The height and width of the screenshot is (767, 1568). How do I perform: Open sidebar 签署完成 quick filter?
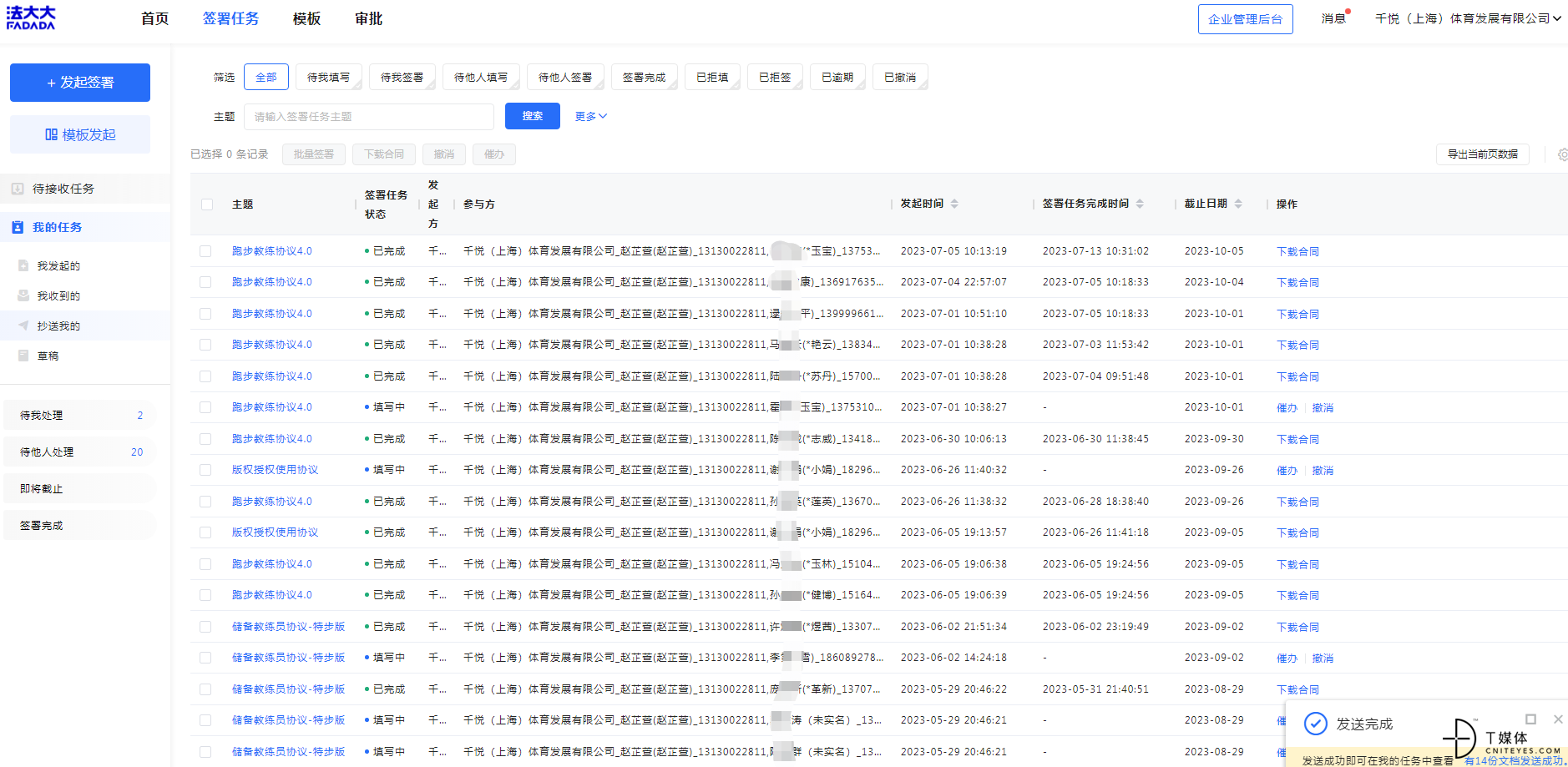[79, 525]
